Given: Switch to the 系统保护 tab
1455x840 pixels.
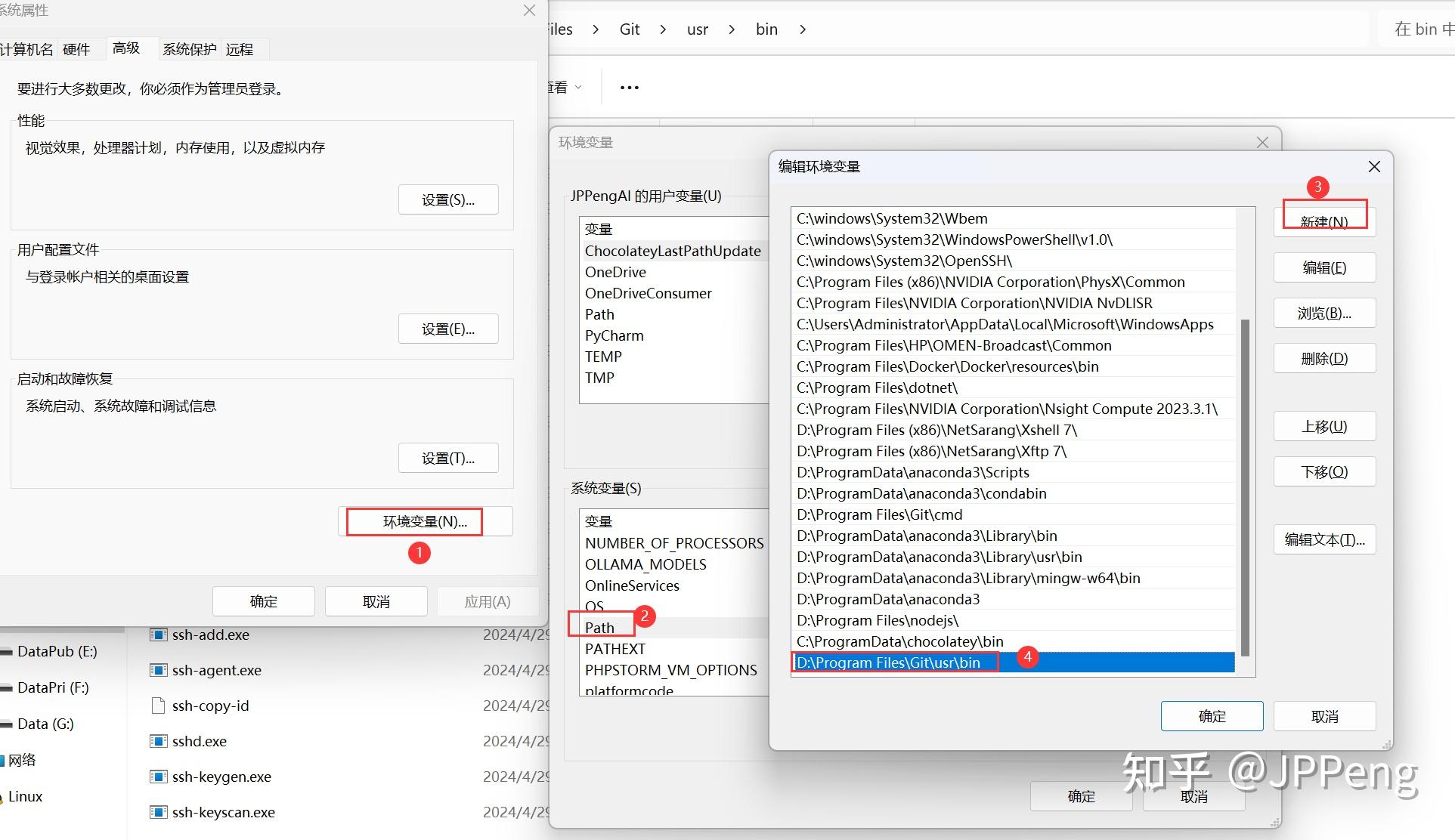Looking at the screenshot, I should (189, 49).
